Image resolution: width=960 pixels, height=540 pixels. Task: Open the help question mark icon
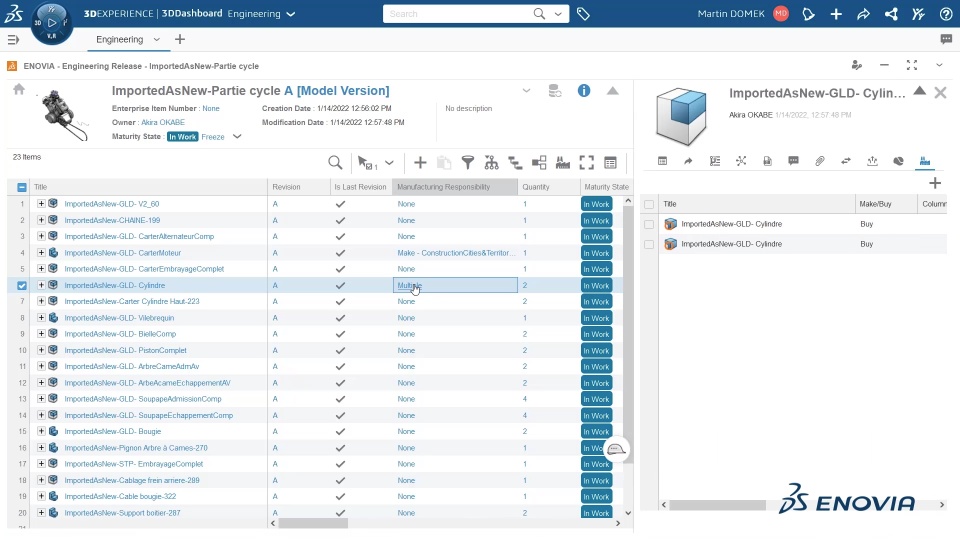[x=945, y=13]
